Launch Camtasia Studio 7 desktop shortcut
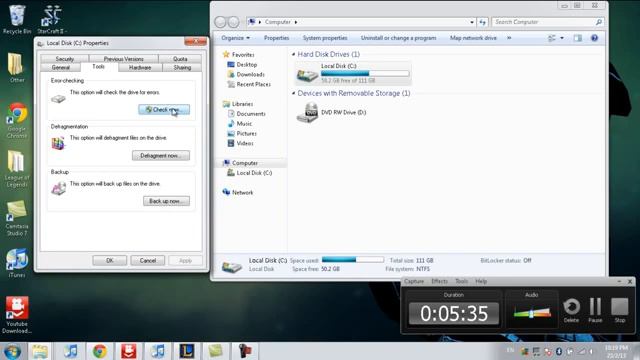Screen dimensions: 640x360 [17, 218]
